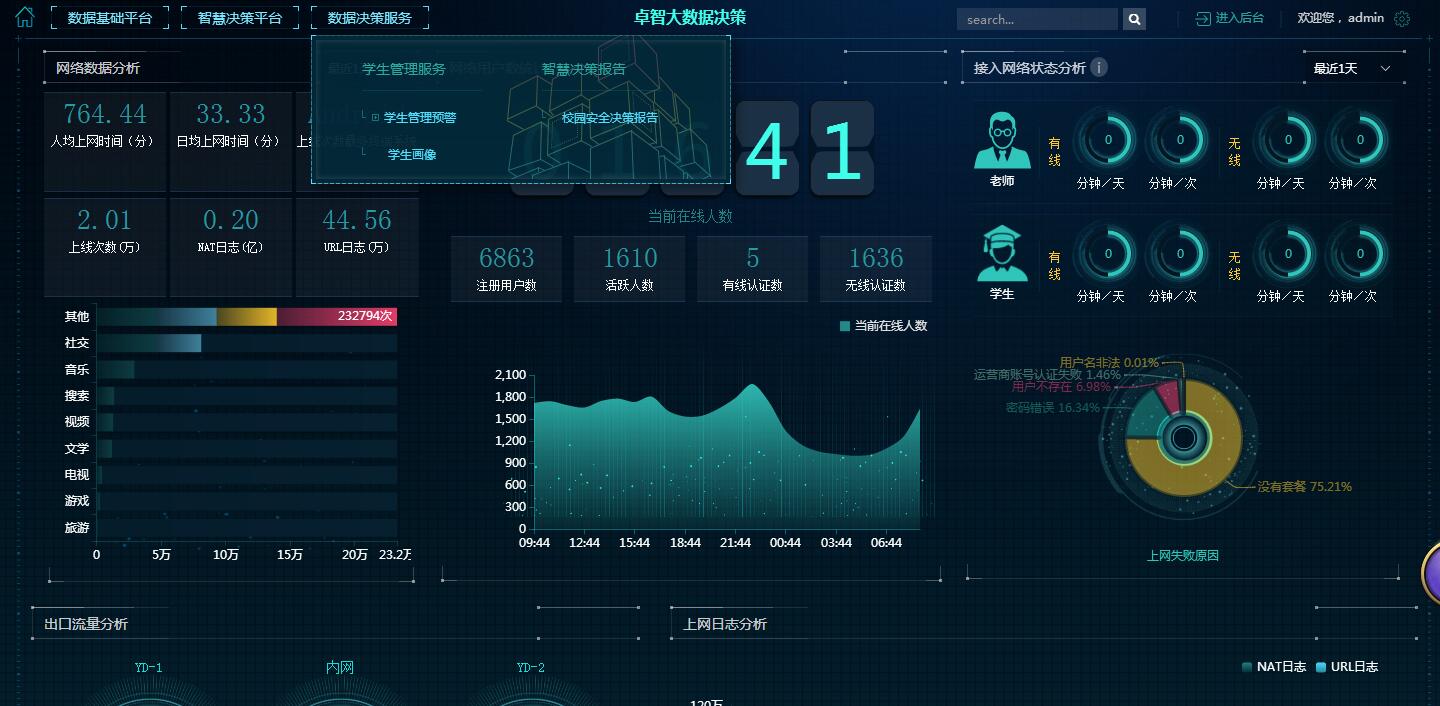
Task: Open the 最近1天 time range dropdown
Action: [1351, 68]
